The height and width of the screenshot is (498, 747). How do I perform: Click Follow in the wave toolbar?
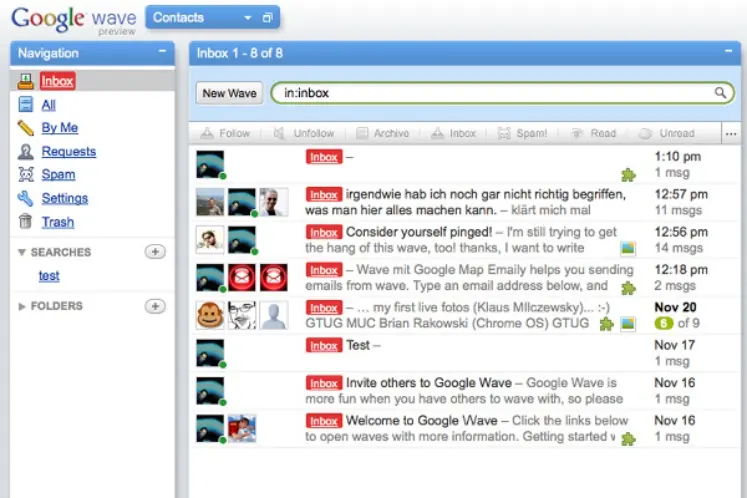225,133
